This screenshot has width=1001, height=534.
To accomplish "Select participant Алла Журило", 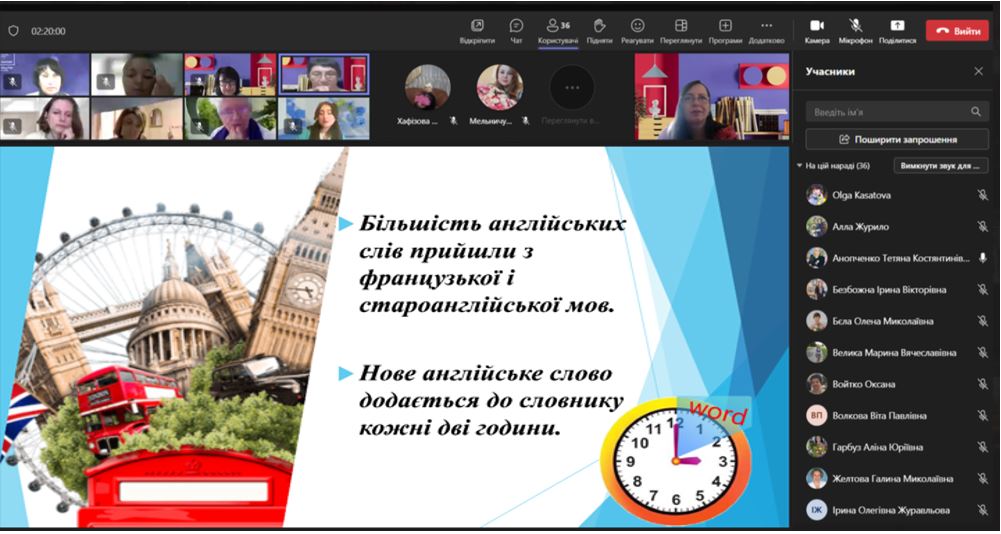I will (897, 226).
